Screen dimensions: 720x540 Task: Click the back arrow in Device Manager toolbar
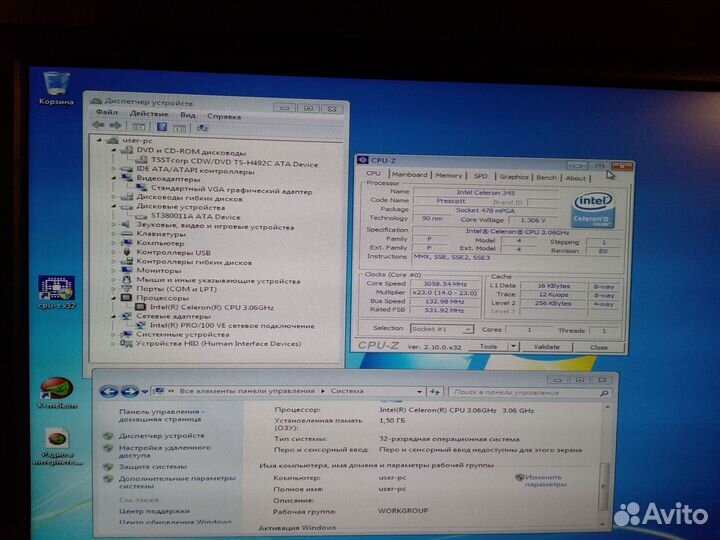(x=101, y=127)
